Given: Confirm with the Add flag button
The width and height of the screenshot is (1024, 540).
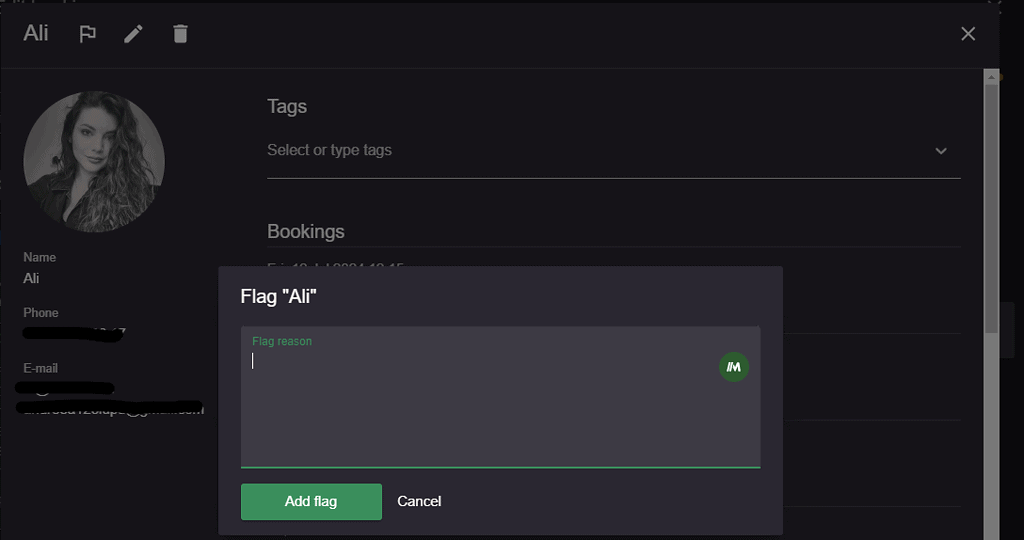Looking at the screenshot, I should (311, 501).
